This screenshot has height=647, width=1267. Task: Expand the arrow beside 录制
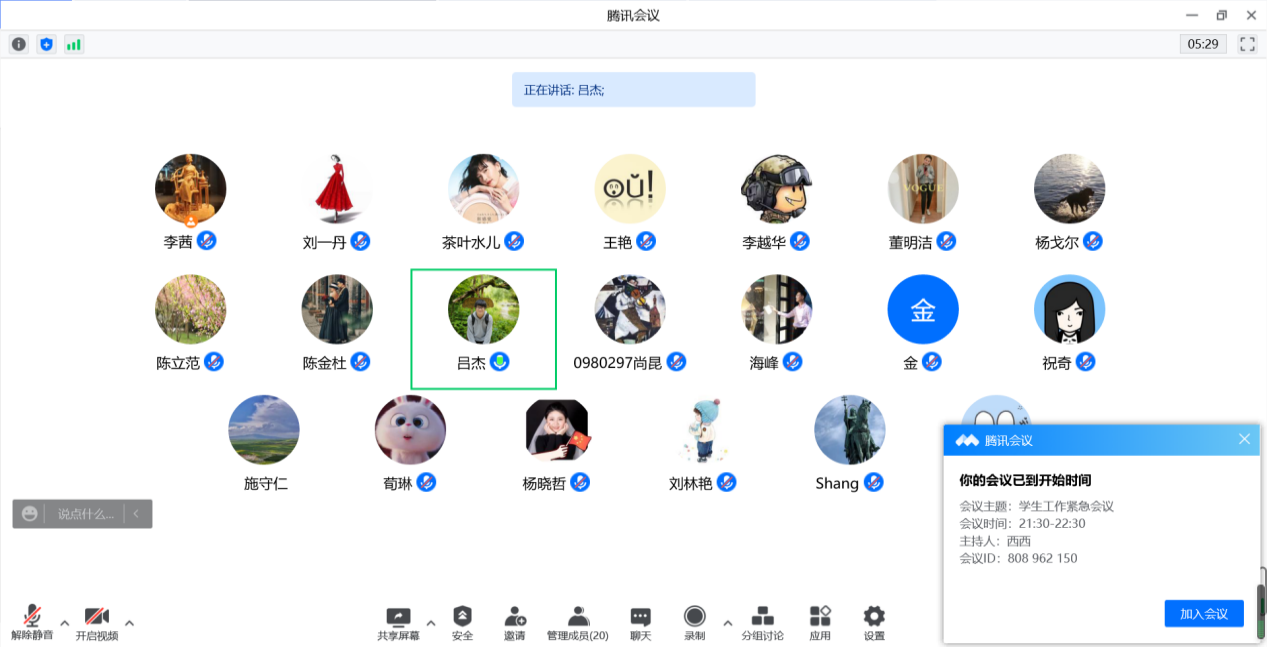tap(727, 623)
